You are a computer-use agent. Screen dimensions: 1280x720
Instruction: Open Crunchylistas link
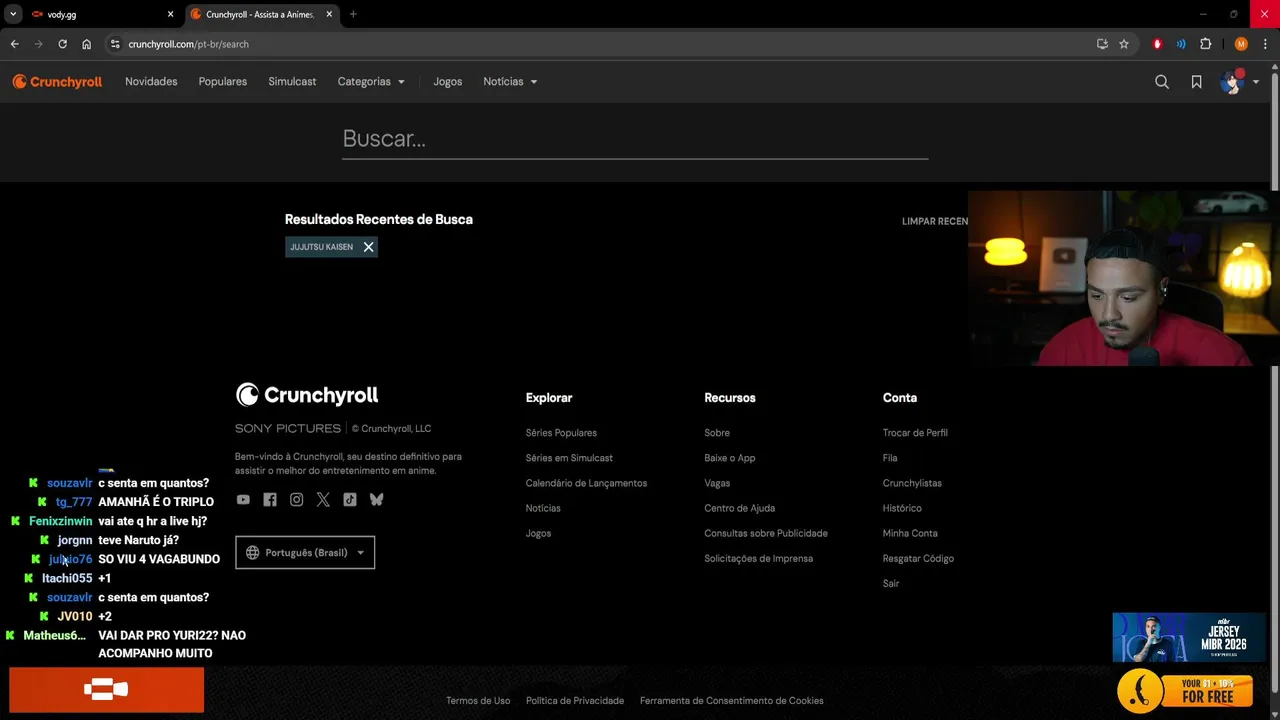(912, 483)
